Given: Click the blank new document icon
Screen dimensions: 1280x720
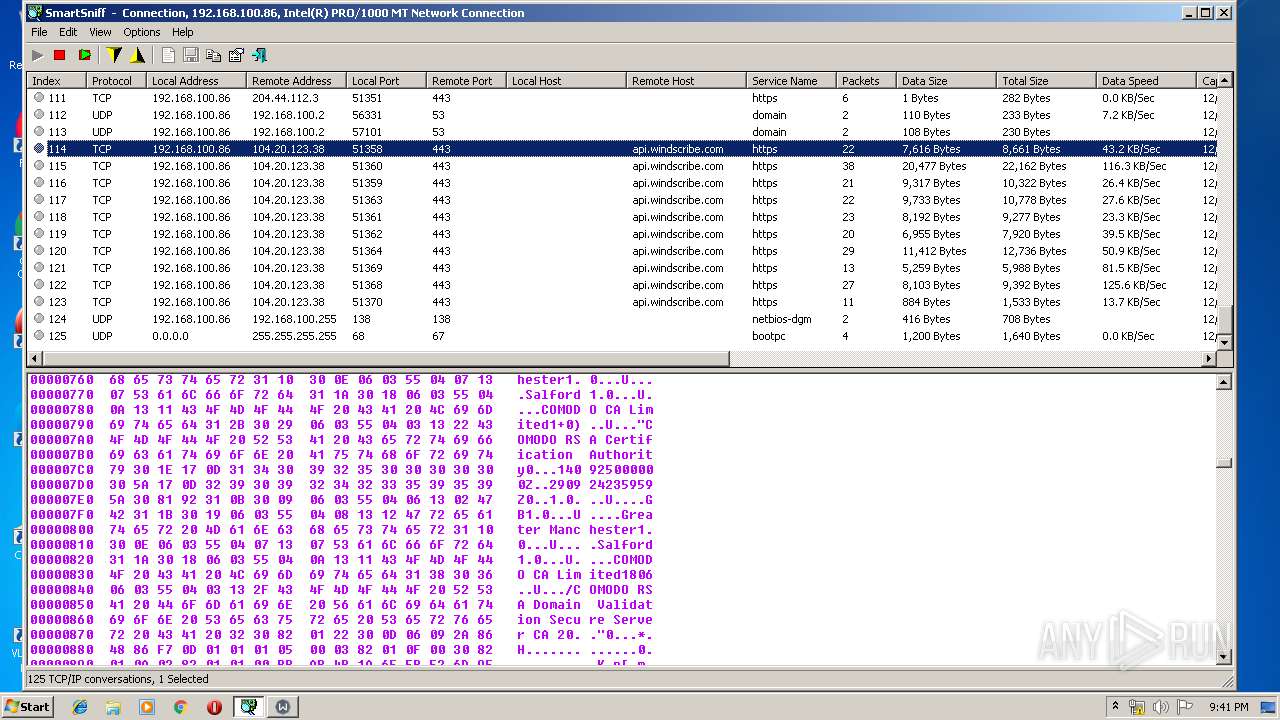Looking at the screenshot, I should 168,55.
